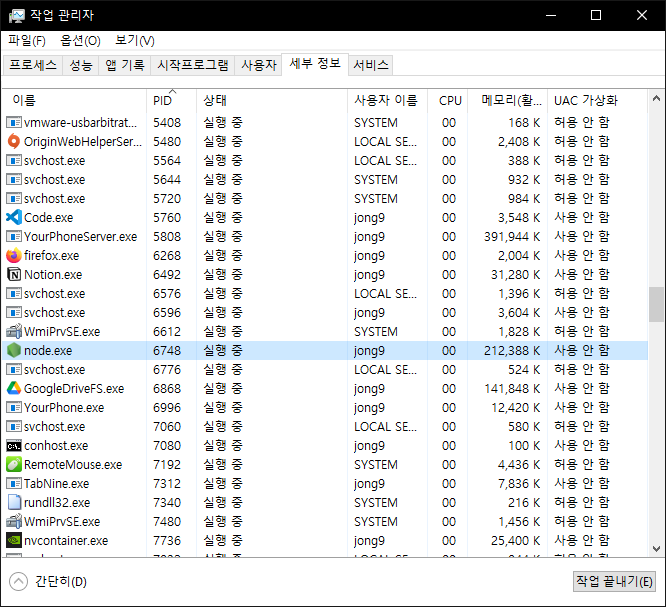Click PID 7192 cell

[167, 464]
